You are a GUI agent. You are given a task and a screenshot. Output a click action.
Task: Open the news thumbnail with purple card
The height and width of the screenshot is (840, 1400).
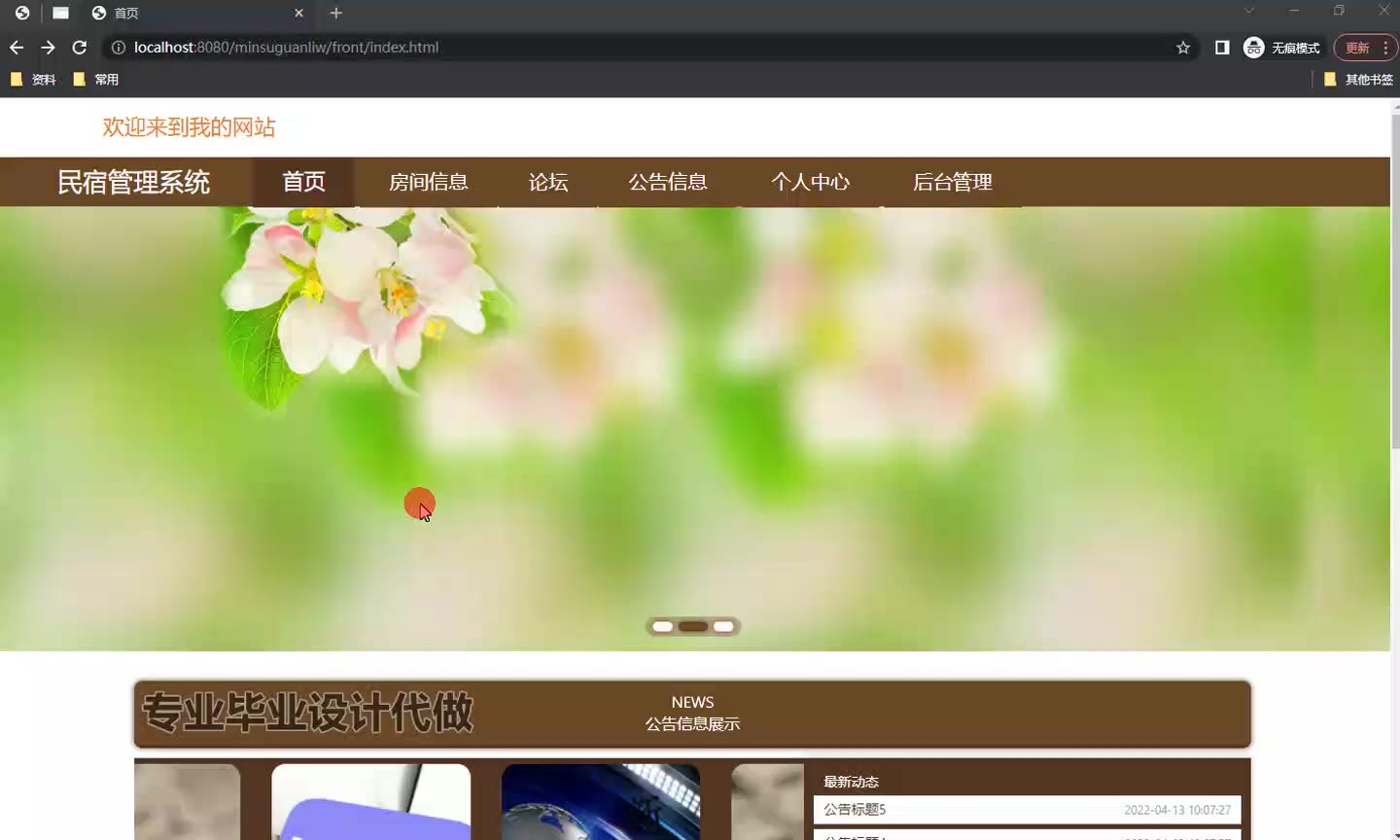pyautogui.click(x=371, y=802)
